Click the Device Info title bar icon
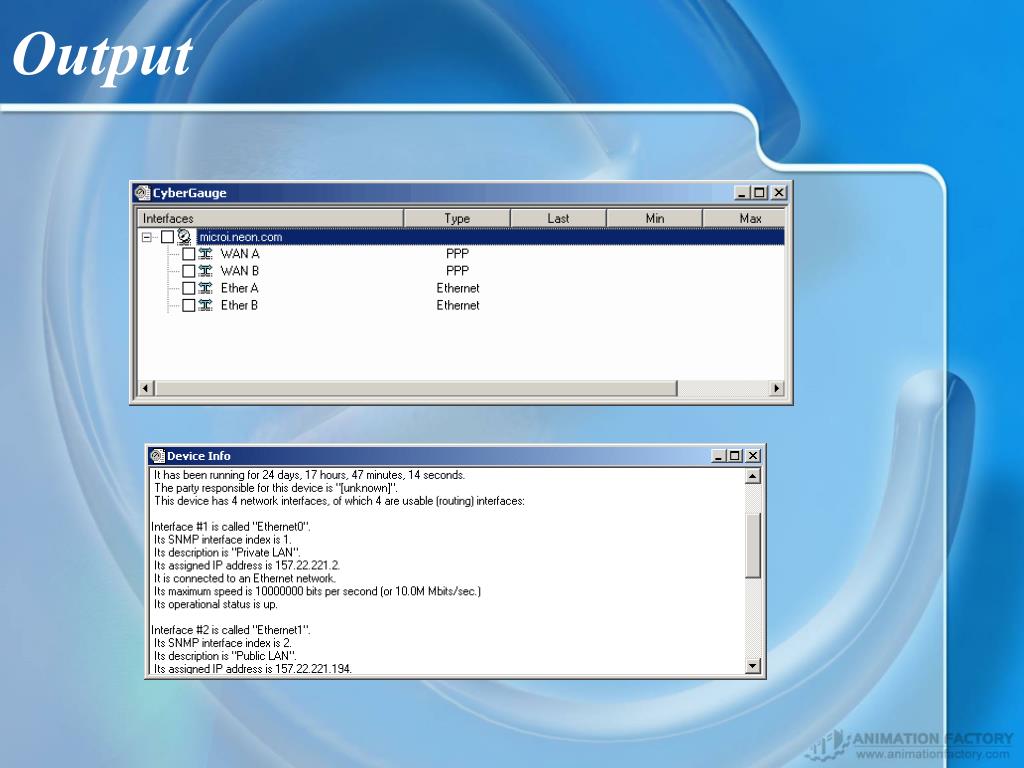This screenshot has width=1024, height=768. 157,456
